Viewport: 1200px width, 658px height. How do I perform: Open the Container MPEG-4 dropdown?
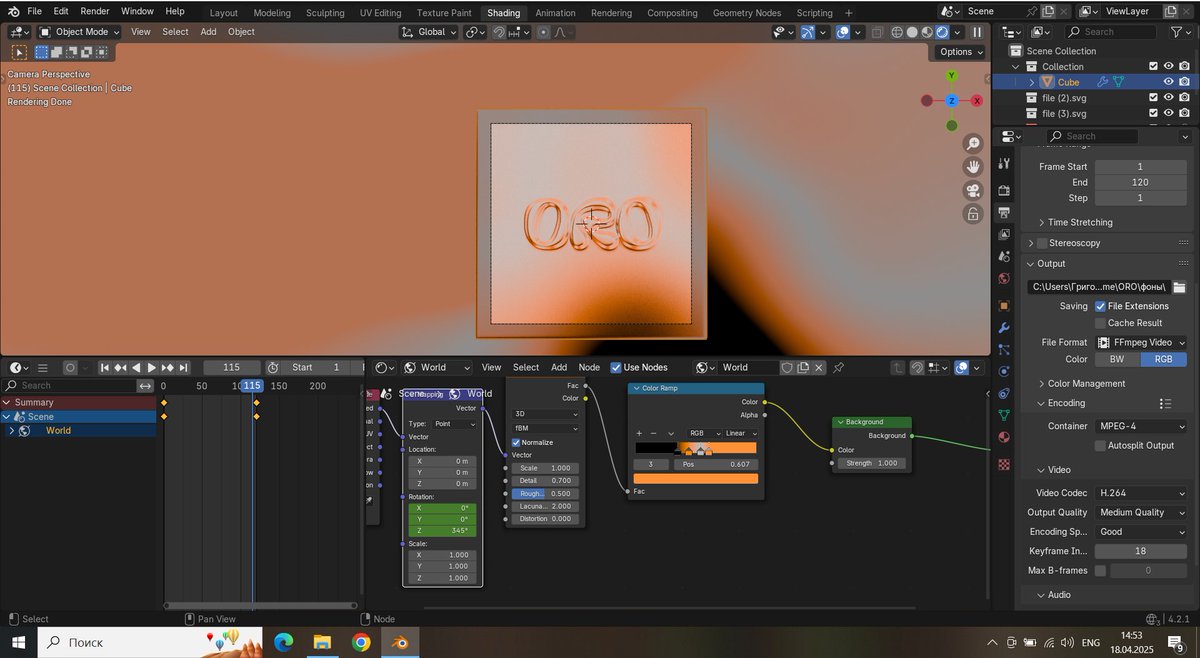tap(1141, 426)
